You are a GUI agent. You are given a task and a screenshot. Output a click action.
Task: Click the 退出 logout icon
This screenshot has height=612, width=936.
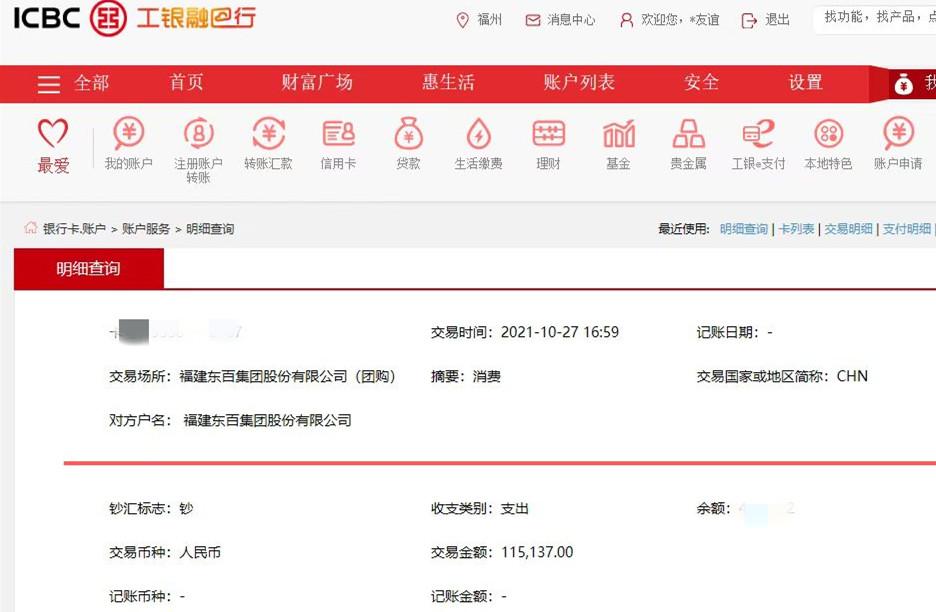[x=749, y=21]
